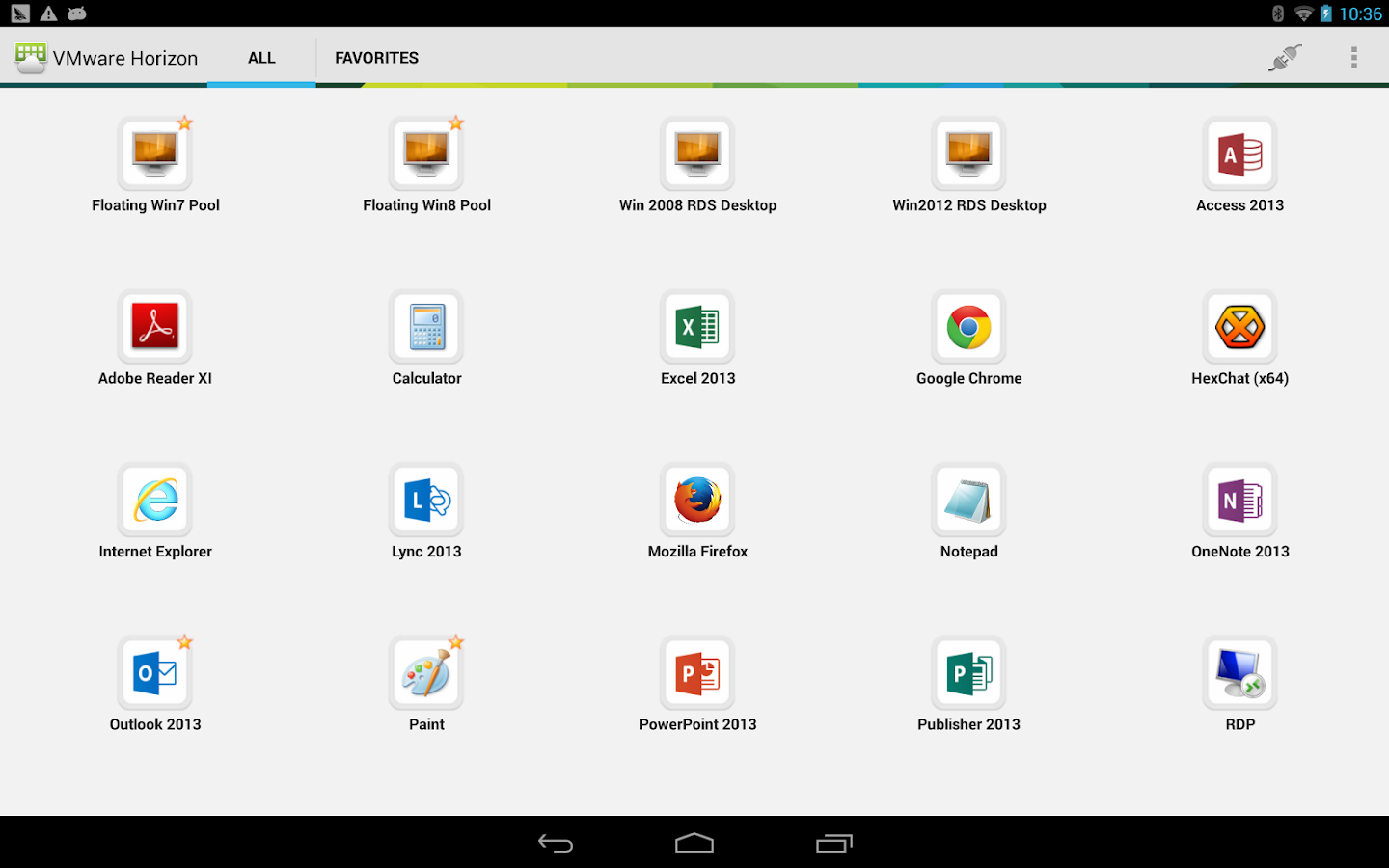This screenshot has height=868, width=1389.
Task: Open the Floating Win7 Pool desktop icon
Action: 155,153
